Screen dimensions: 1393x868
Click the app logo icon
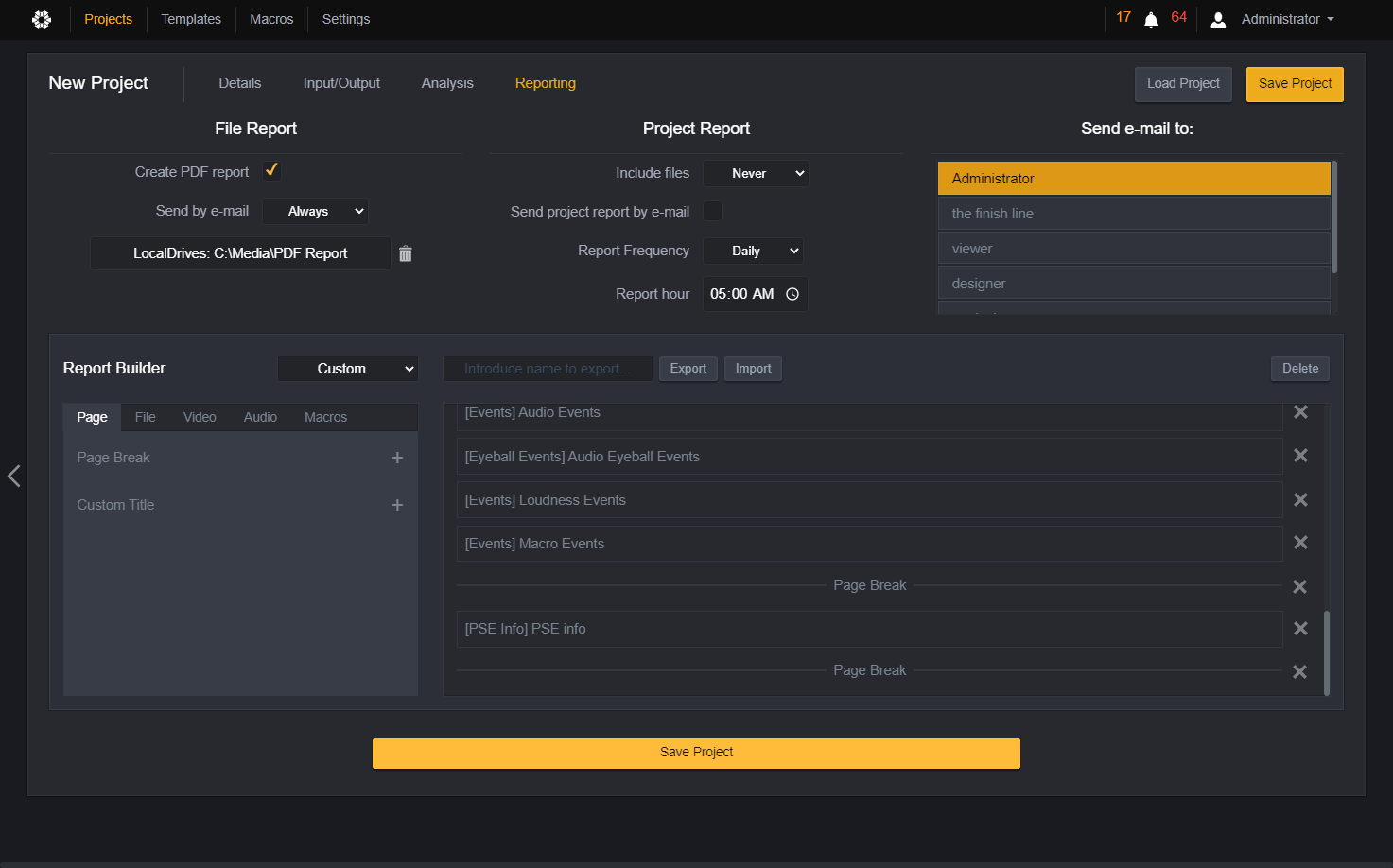click(x=42, y=19)
